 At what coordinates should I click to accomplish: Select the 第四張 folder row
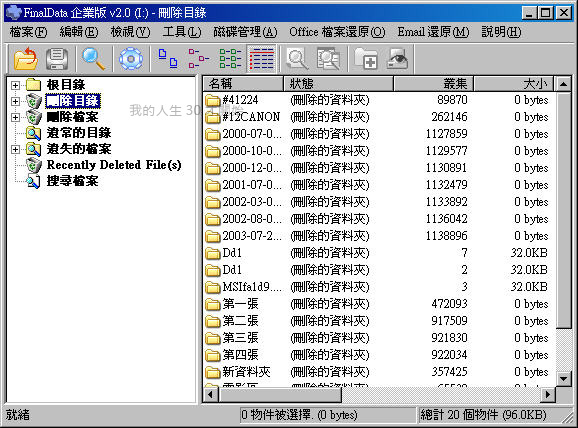378,355
